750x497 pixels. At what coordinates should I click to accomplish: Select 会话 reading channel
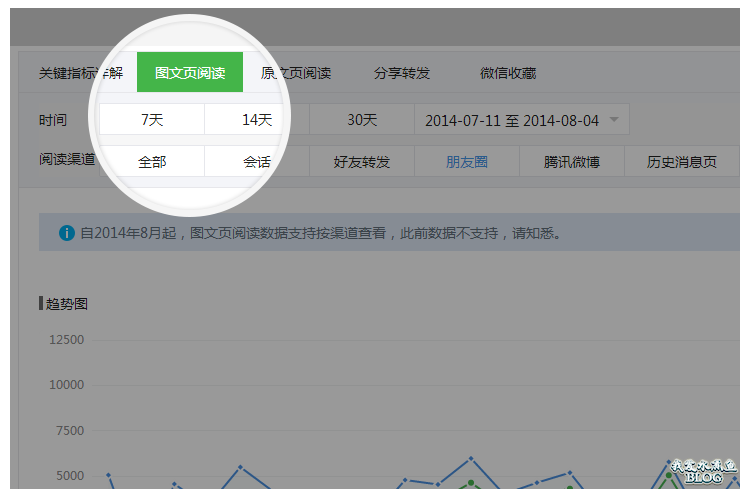click(257, 161)
